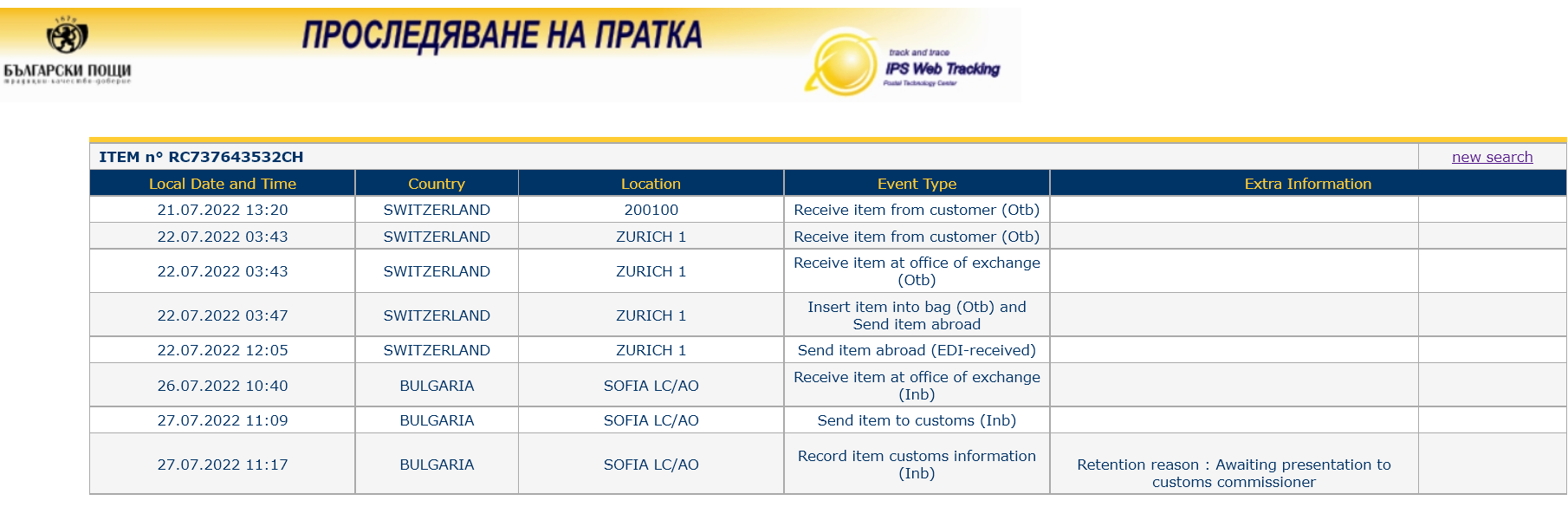
Task: Click the 21.07.2022 13:20 date cell
Action: point(223,210)
